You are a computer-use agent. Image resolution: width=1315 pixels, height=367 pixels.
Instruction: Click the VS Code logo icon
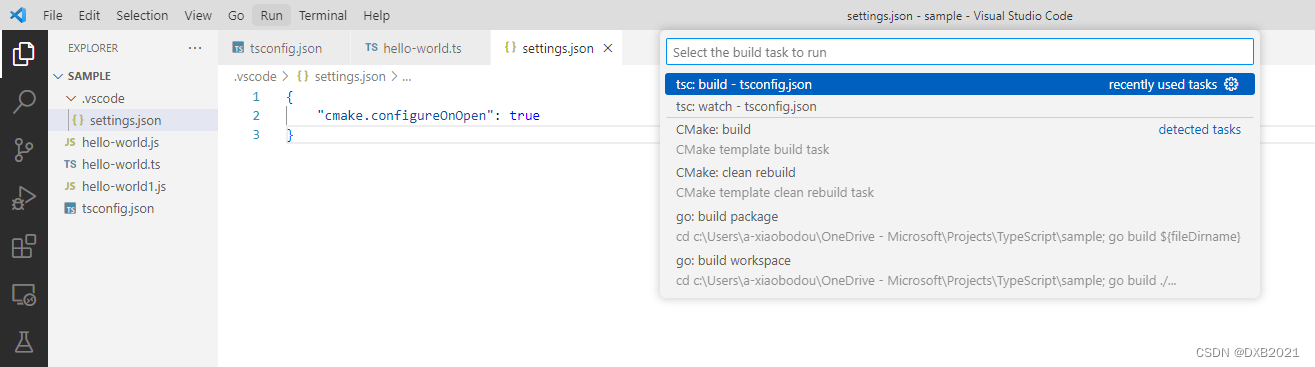coord(17,15)
